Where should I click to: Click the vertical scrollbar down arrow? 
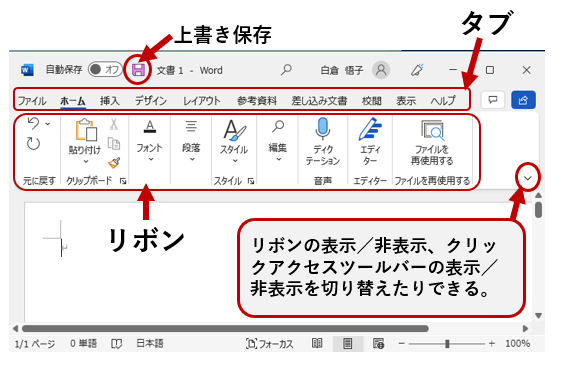click(538, 316)
